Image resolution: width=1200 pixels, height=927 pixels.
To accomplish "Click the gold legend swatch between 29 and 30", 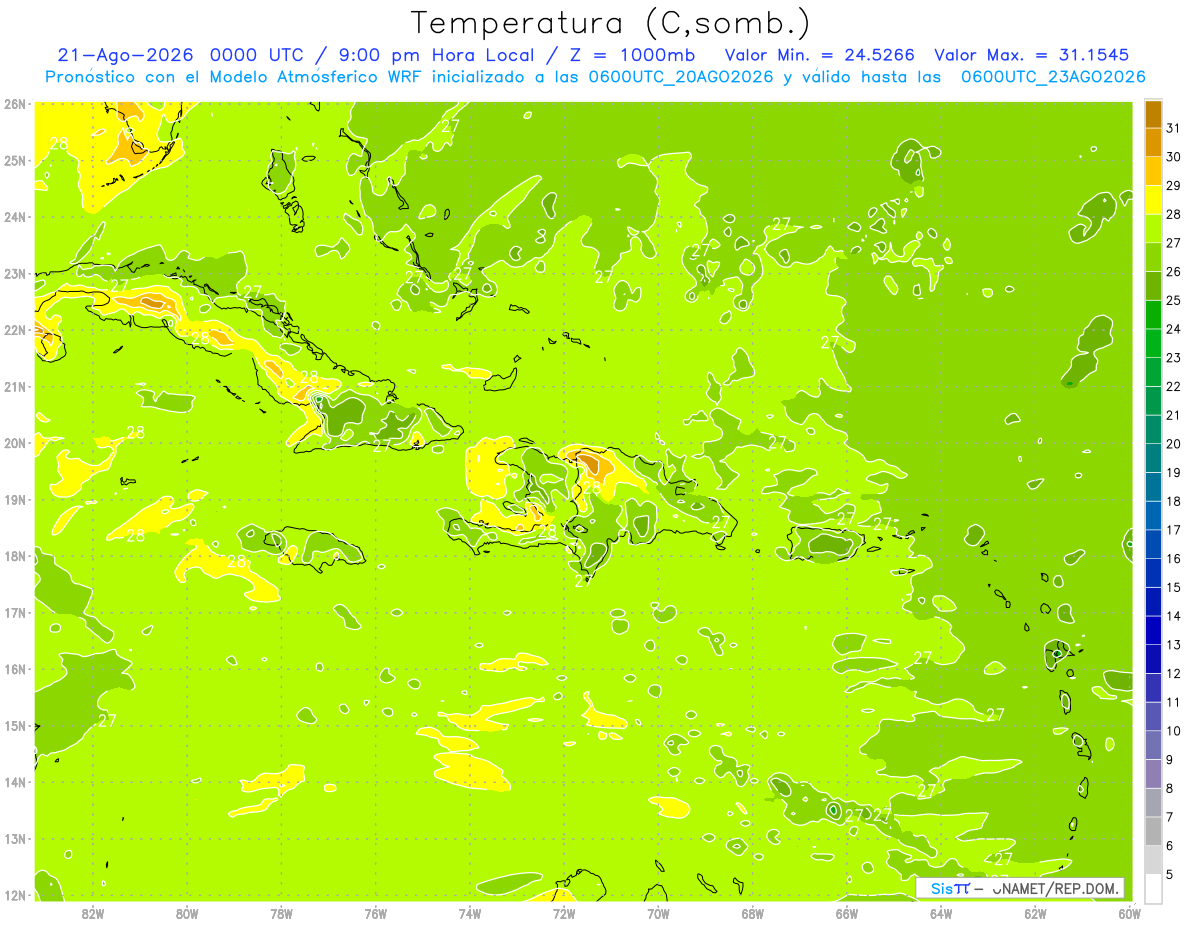I will tap(1153, 171).
